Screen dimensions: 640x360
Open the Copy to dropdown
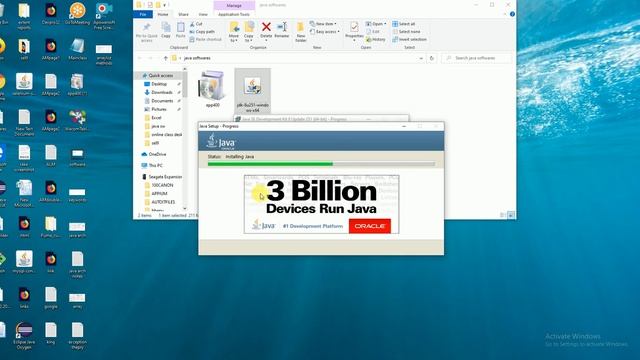(x=249, y=32)
